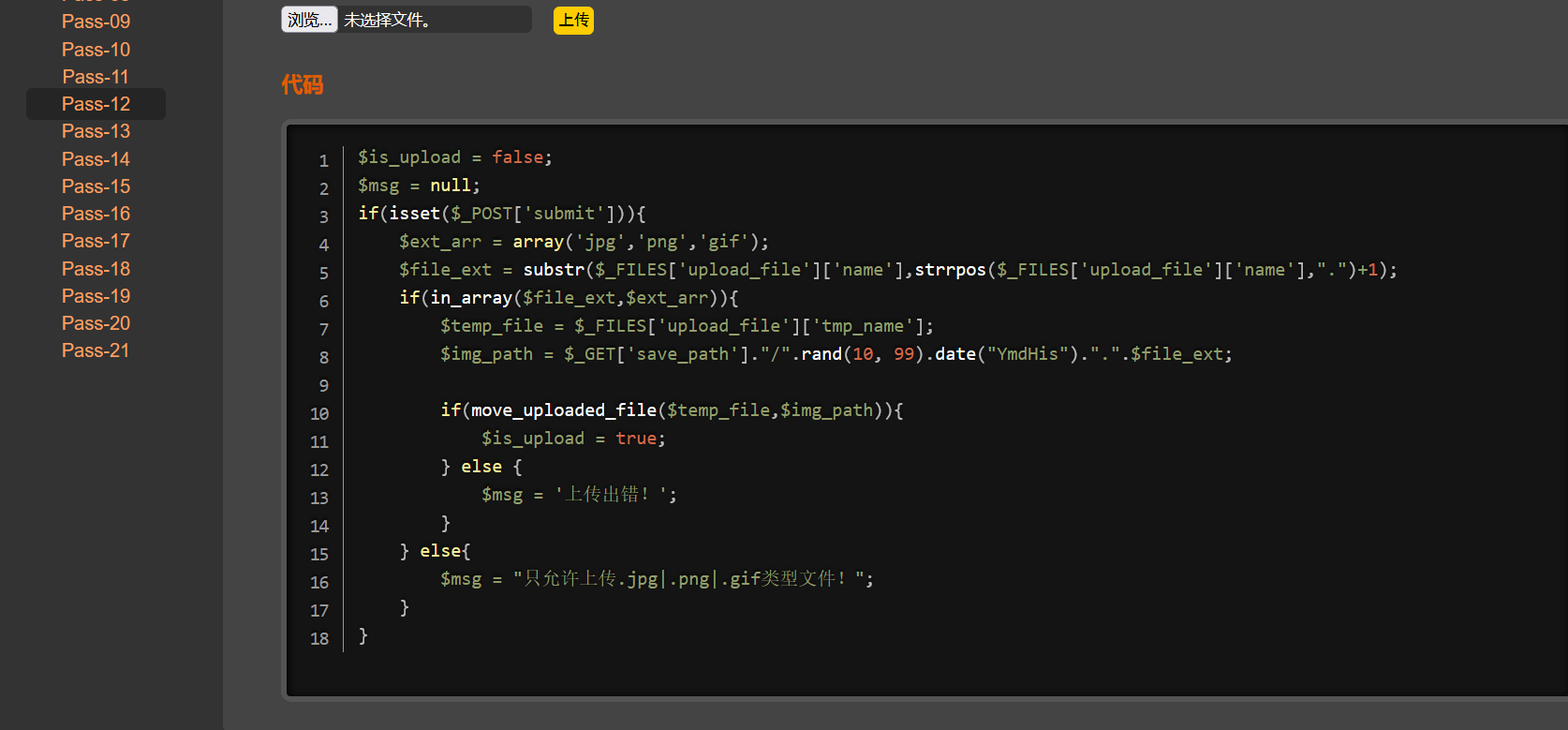Click the 浏览... file browse button
Screen dimensions: 1568x730
pos(309,20)
